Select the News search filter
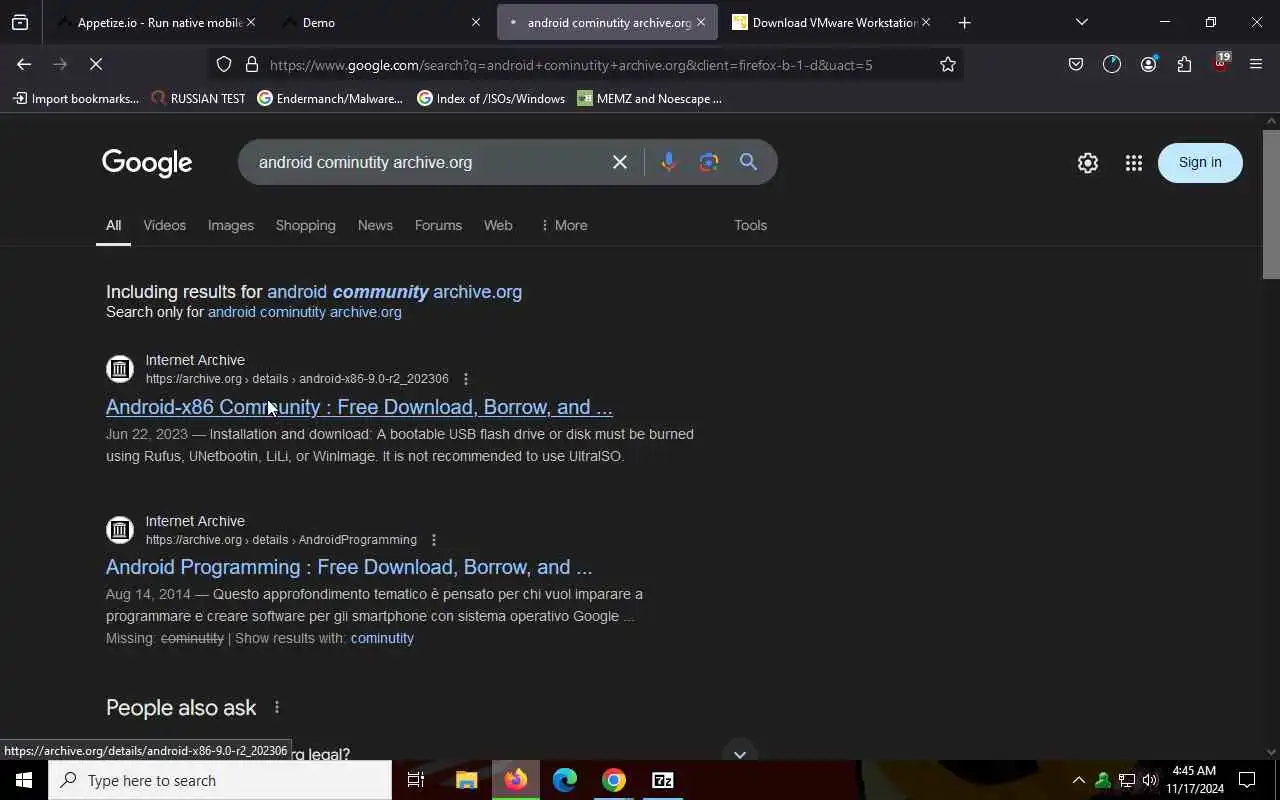Viewport: 1280px width, 800px height. pos(375,225)
